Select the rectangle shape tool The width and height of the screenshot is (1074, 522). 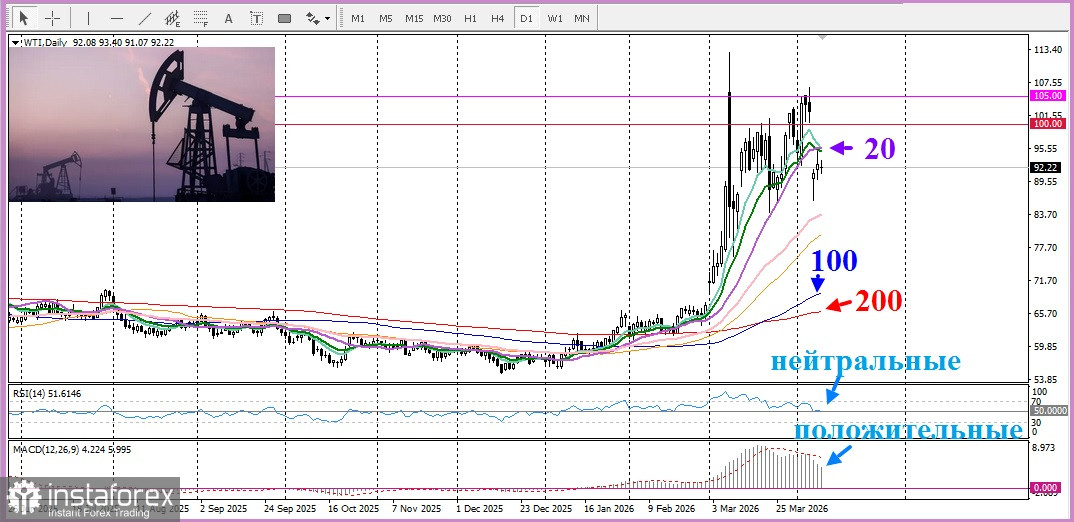point(284,18)
